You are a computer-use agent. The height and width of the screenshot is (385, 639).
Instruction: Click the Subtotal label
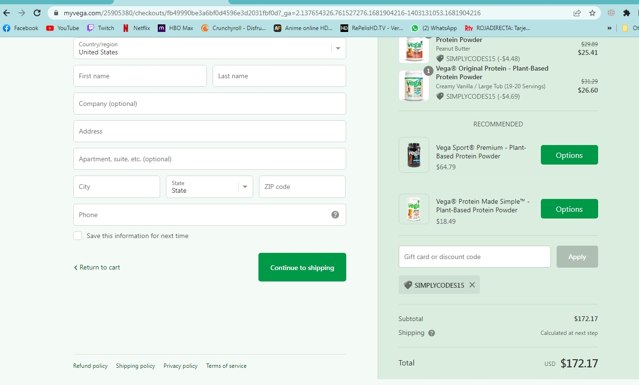pyautogui.click(x=411, y=319)
